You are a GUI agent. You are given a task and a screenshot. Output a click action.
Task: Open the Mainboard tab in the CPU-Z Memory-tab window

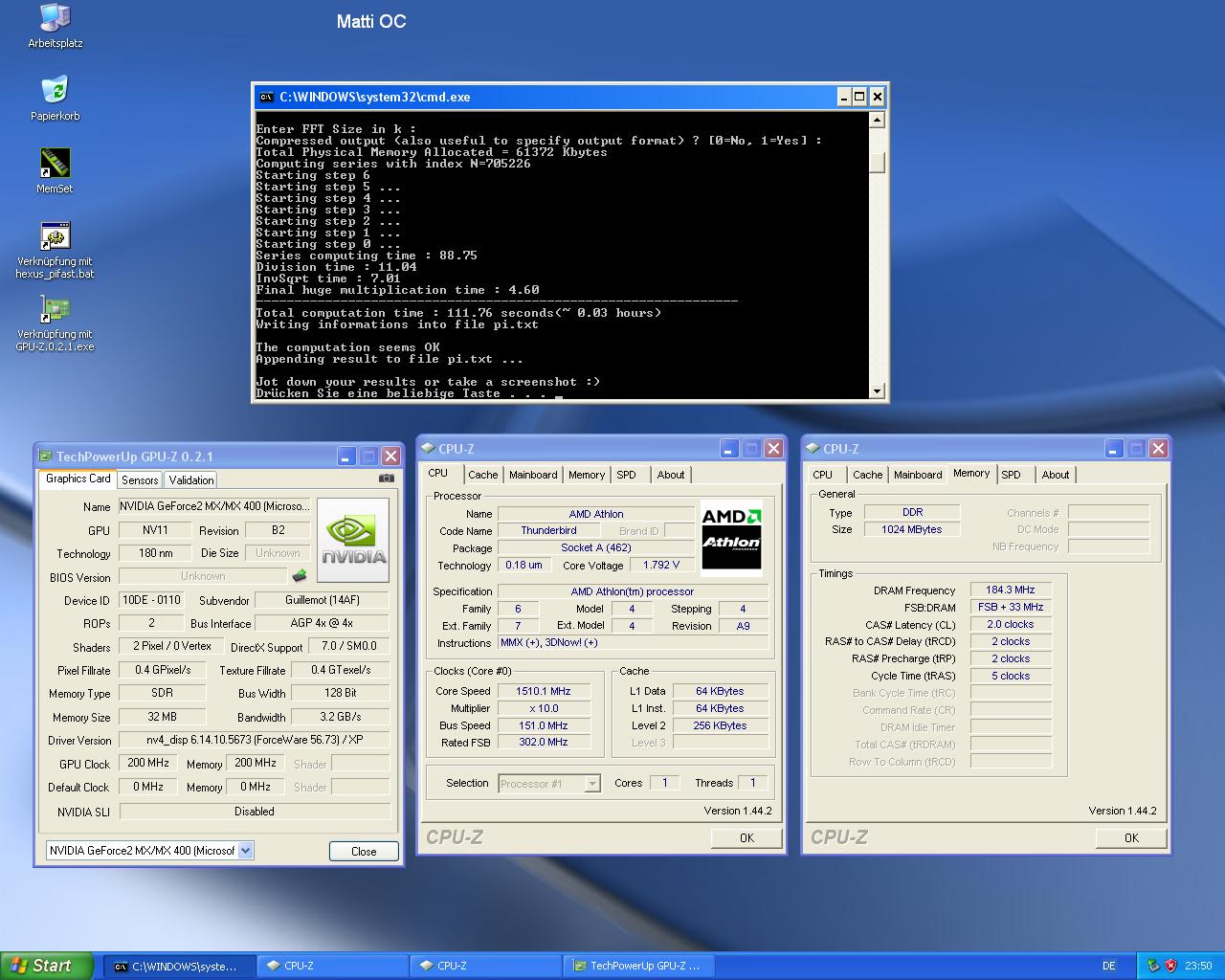(918, 475)
